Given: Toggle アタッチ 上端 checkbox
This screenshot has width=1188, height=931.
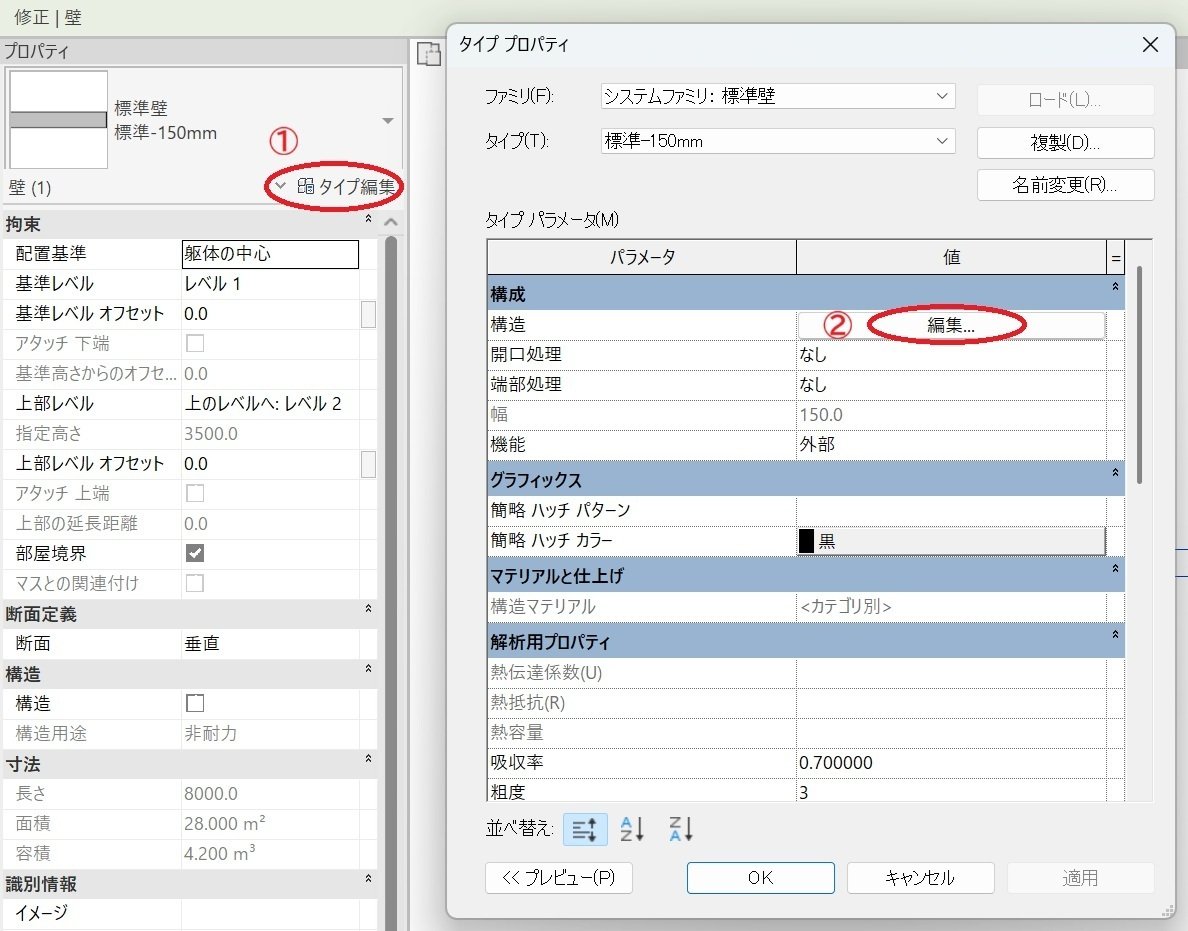Looking at the screenshot, I should click(x=195, y=493).
